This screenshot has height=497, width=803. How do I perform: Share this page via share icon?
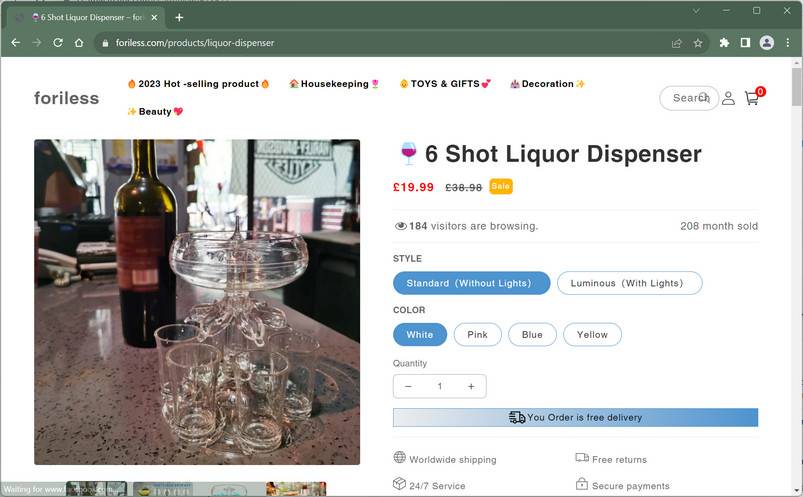click(677, 43)
